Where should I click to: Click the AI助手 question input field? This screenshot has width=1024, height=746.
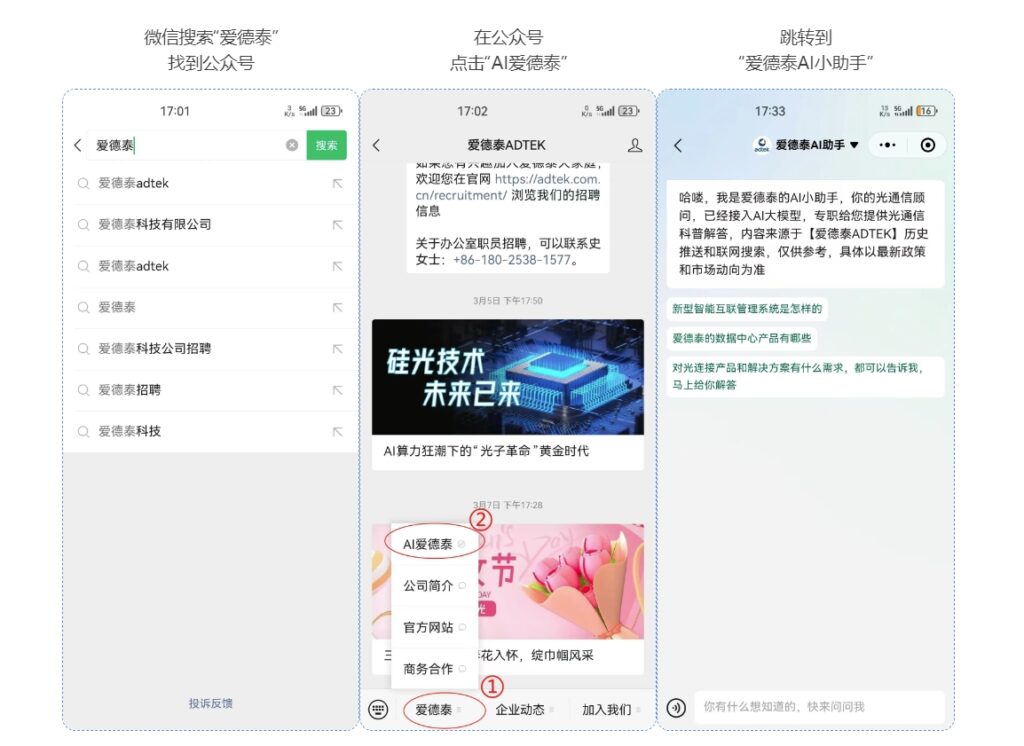pyautogui.click(x=815, y=707)
